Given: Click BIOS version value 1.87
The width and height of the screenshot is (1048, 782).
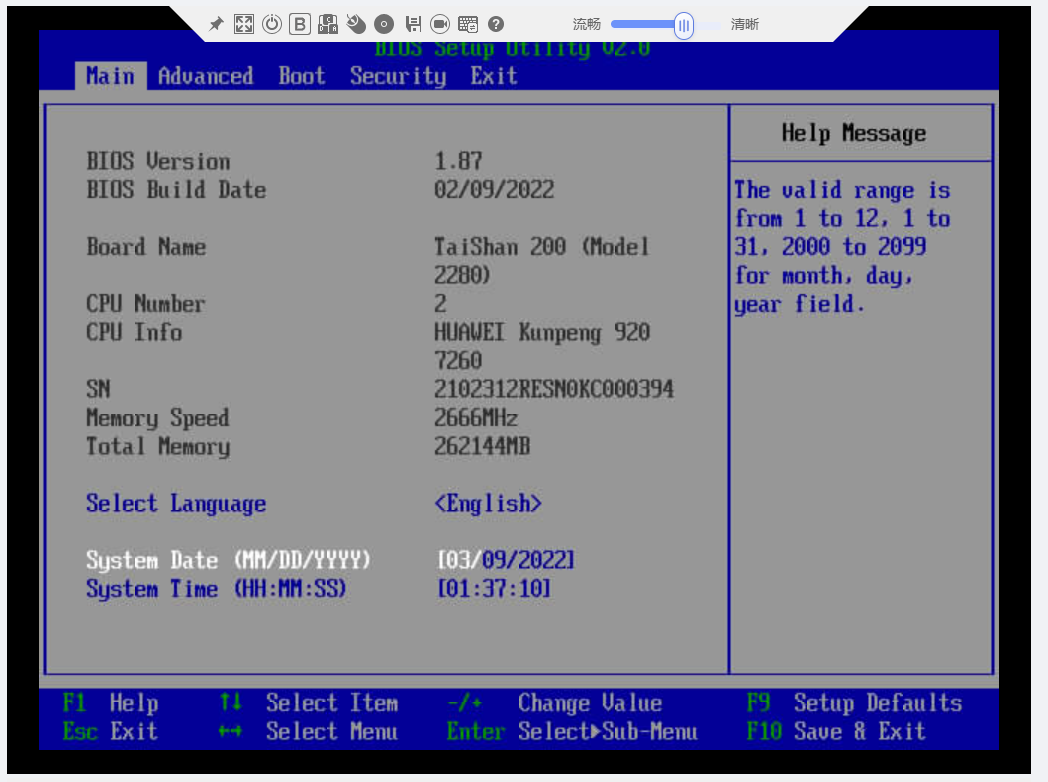Looking at the screenshot, I should click(458, 162).
